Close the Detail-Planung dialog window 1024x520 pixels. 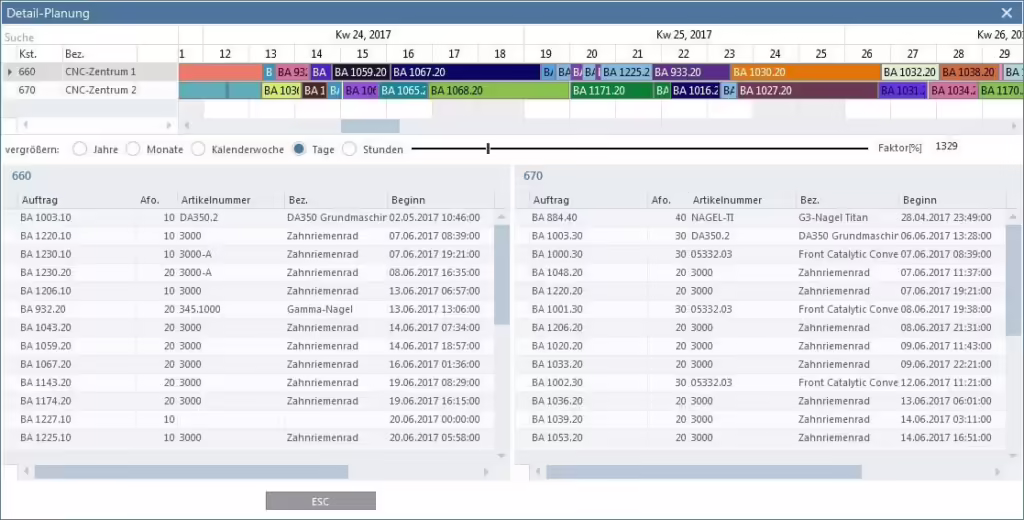[1006, 12]
